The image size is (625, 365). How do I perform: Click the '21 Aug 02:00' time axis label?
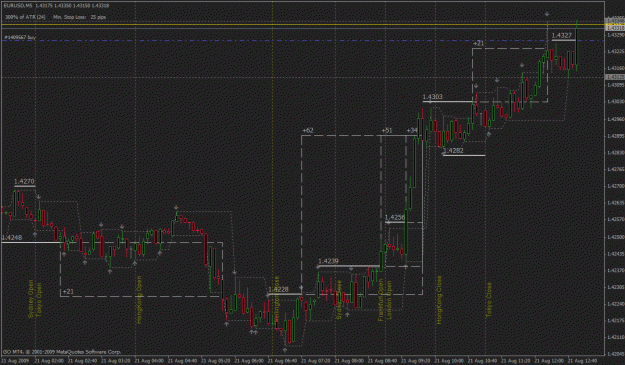pos(49,361)
